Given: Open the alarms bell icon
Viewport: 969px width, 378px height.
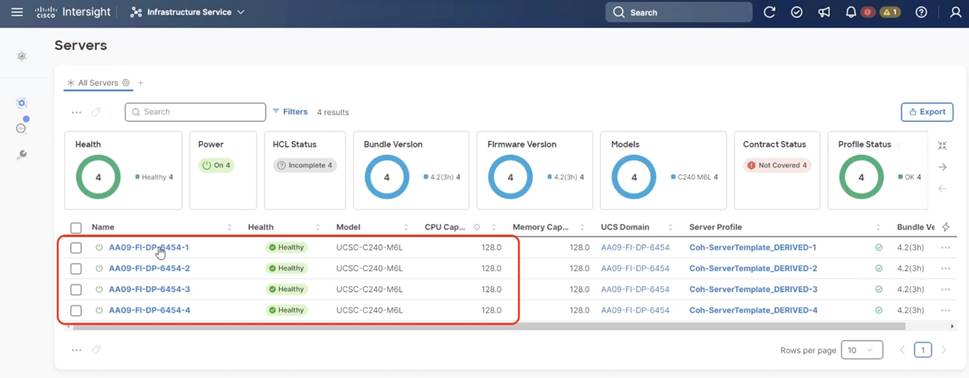Looking at the screenshot, I should (851, 12).
